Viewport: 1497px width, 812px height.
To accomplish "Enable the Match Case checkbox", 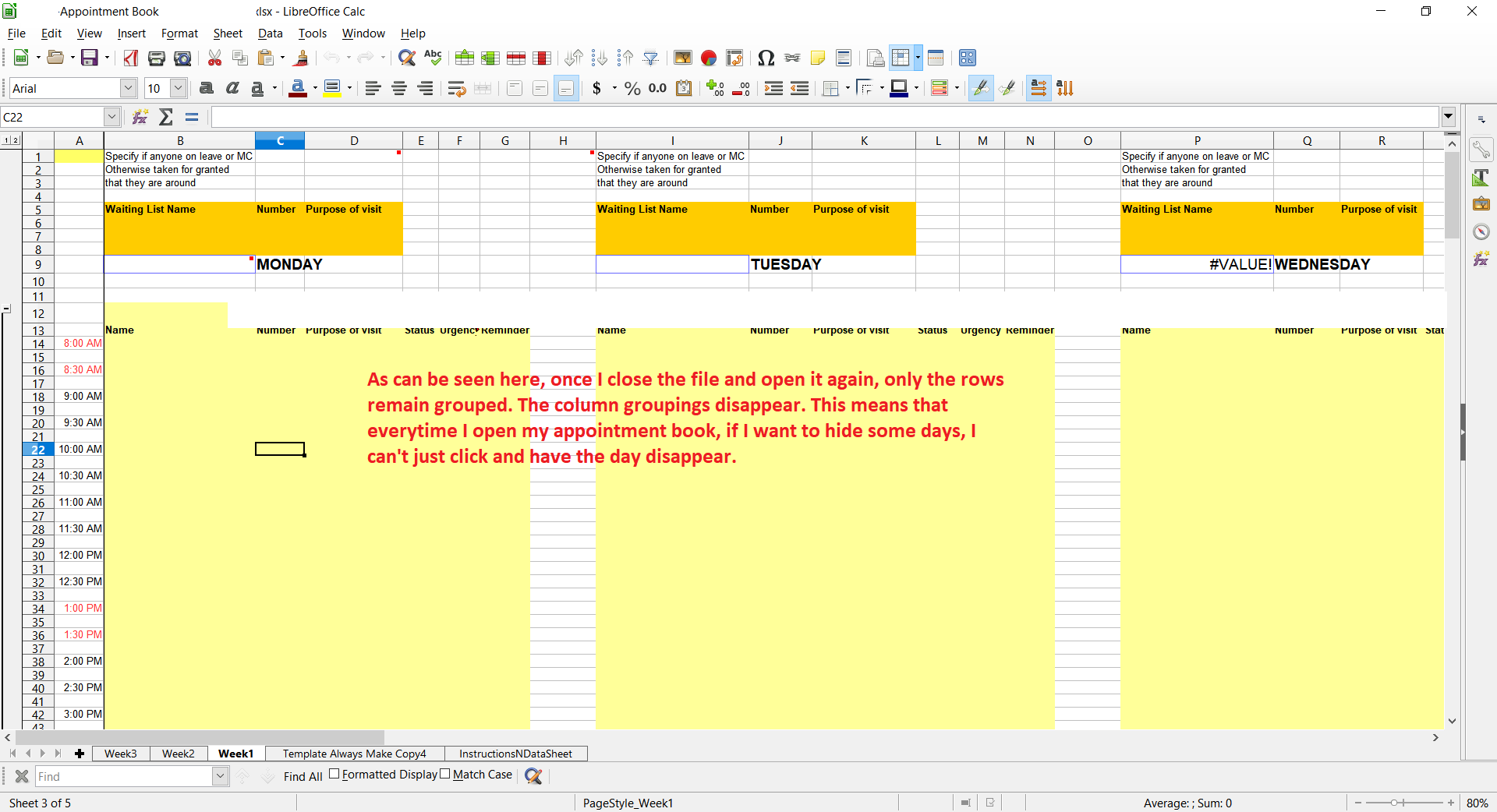I will coord(445,774).
